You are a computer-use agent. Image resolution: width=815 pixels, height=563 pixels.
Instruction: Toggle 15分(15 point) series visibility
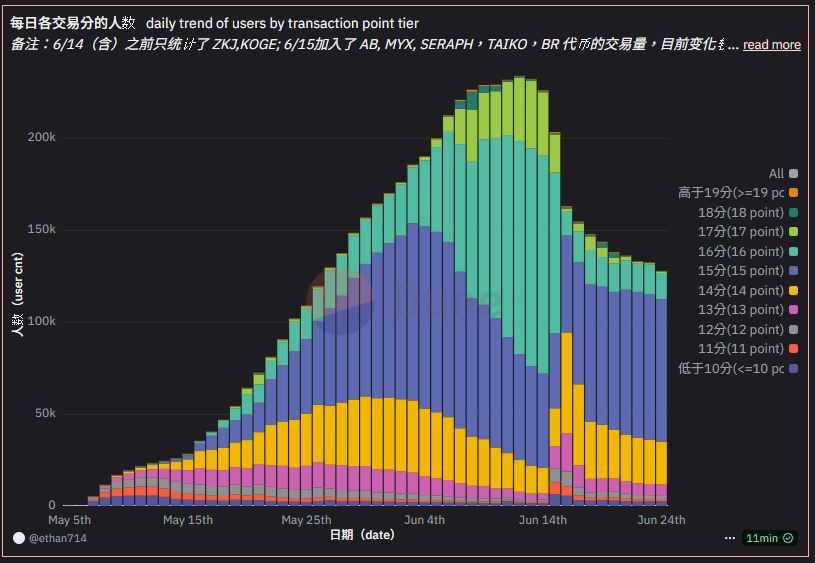tap(740, 271)
